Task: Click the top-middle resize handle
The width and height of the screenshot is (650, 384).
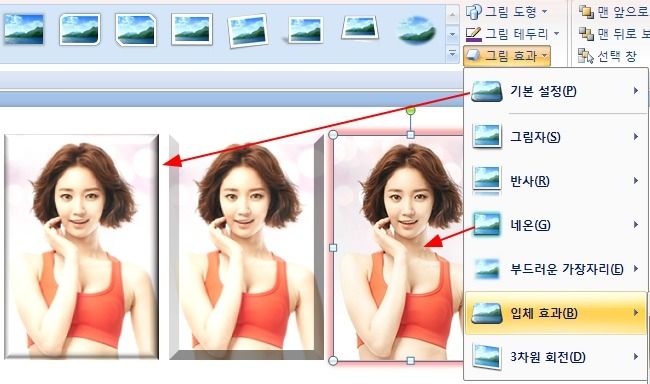Action: tap(410, 135)
